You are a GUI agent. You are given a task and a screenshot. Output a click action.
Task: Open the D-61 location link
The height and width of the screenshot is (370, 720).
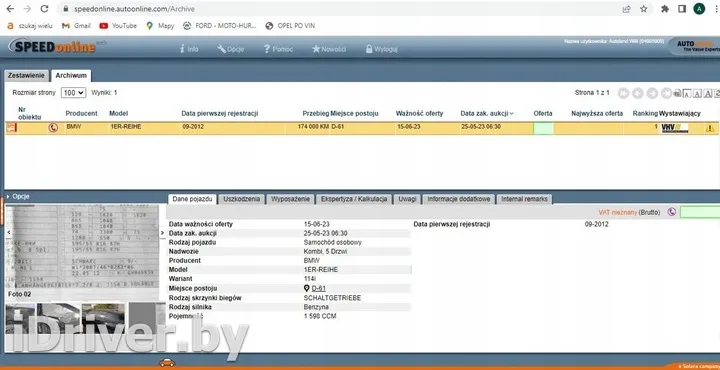[319, 288]
